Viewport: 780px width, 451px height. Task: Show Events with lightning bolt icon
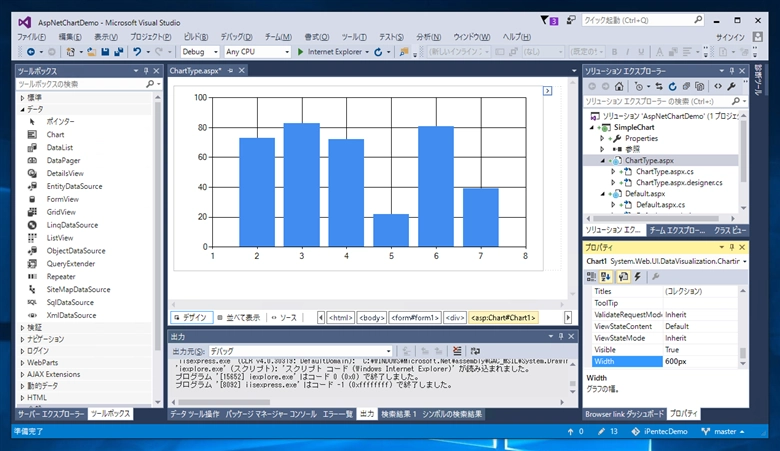[x=637, y=276]
